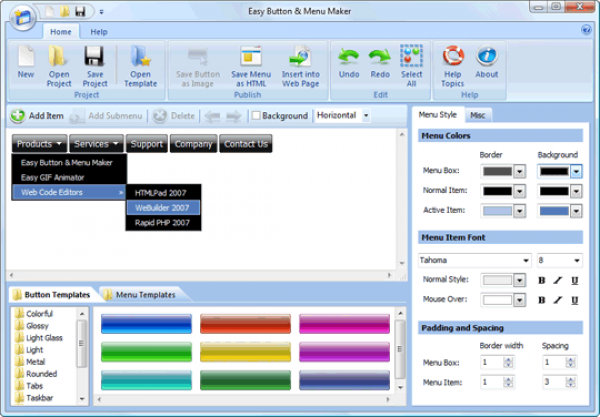Enable the Background checkbox
Viewport: 600px width, 417px height.
tap(256, 116)
